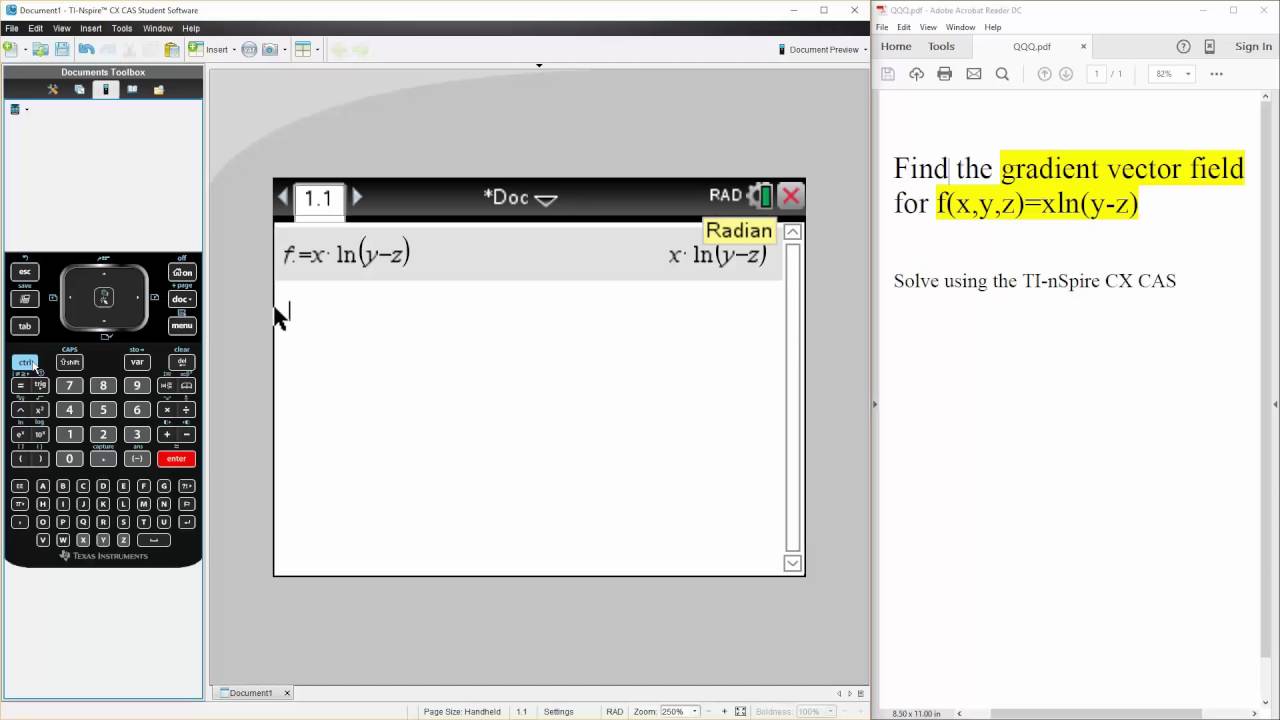This screenshot has width=1280, height=720.
Task: Open the Utilities book icon in Documents Toolbox
Action: click(132, 89)
